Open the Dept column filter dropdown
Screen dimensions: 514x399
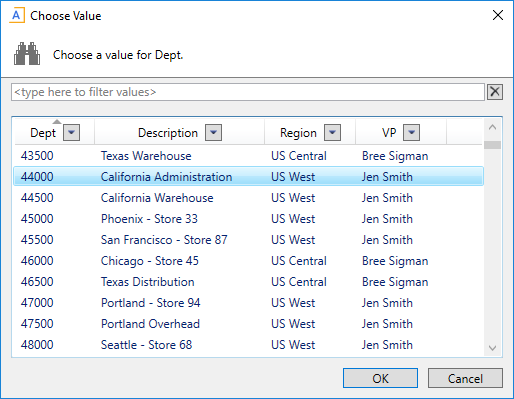click(72, 133)
